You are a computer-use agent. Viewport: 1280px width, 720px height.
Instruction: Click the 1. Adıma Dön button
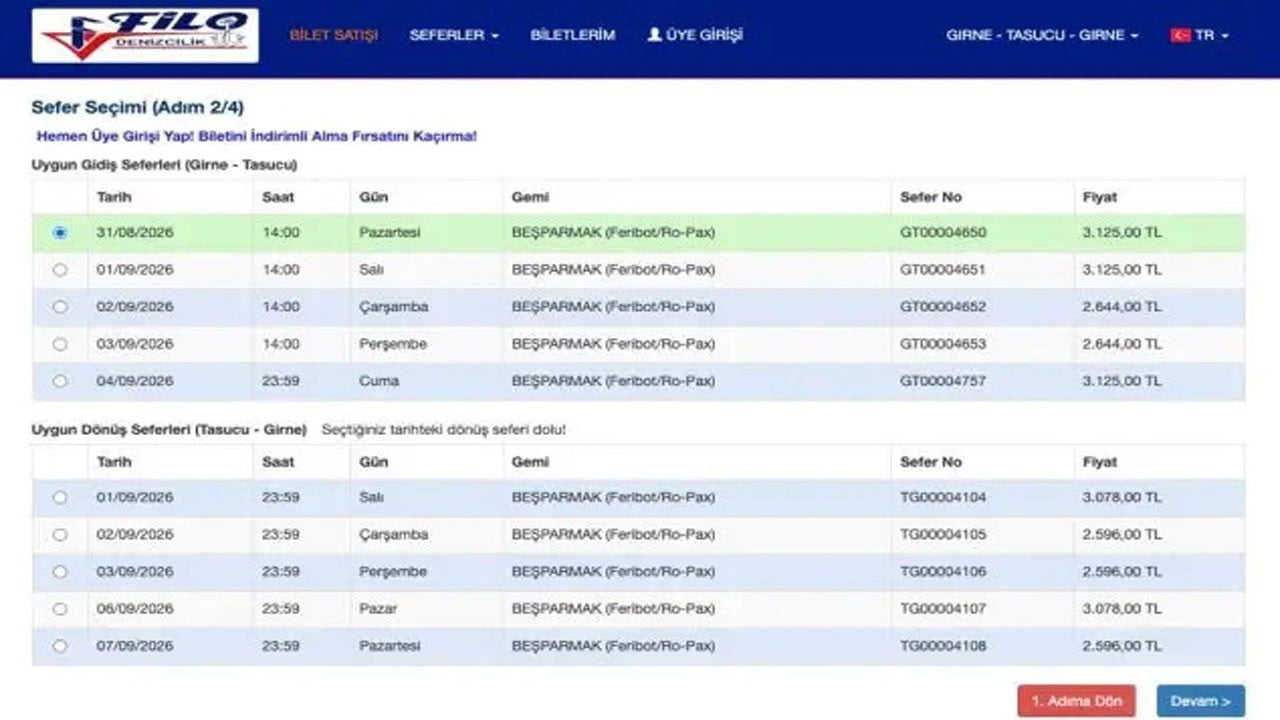point(1077,701)
